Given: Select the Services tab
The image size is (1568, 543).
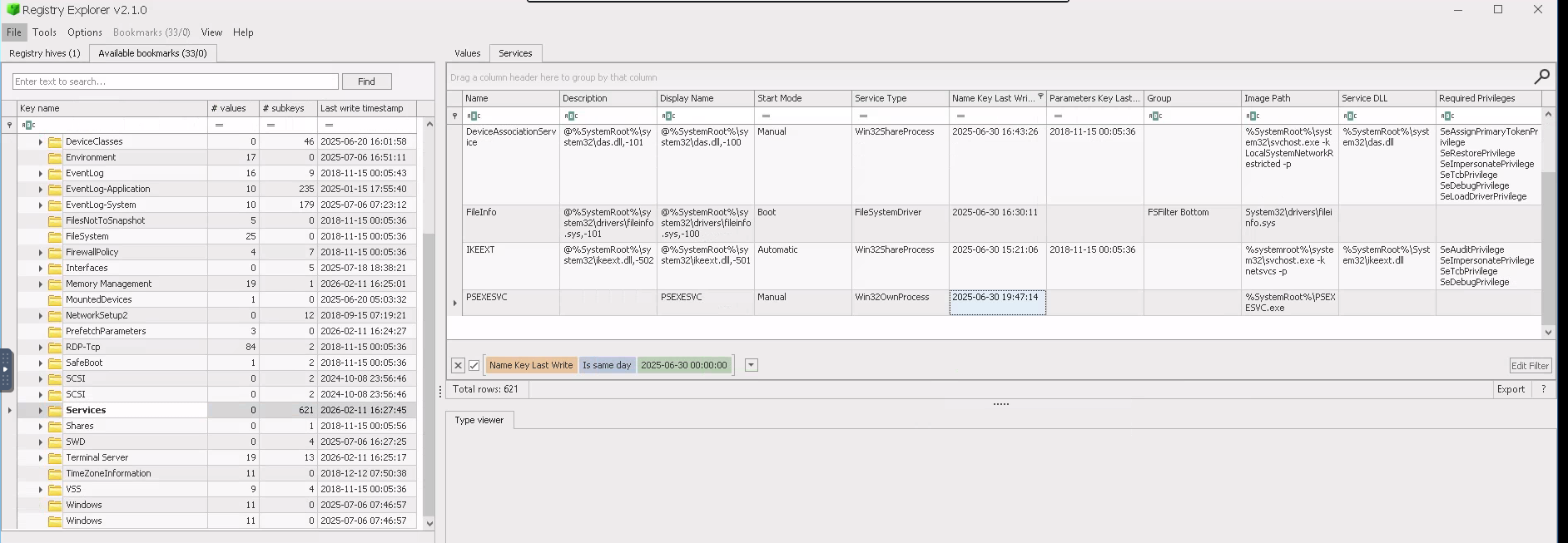Looking at the screenshot, I should point(515,53).
